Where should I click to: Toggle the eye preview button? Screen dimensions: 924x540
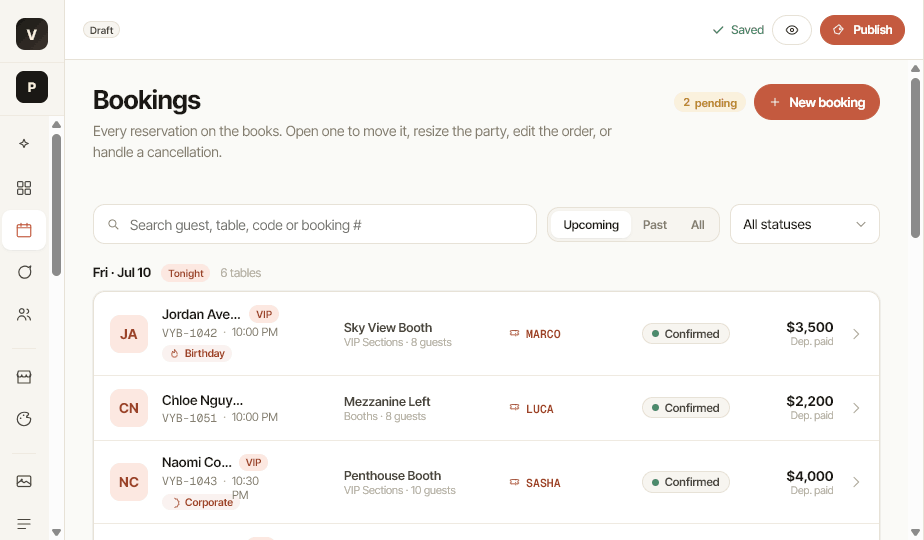point(792,30)
